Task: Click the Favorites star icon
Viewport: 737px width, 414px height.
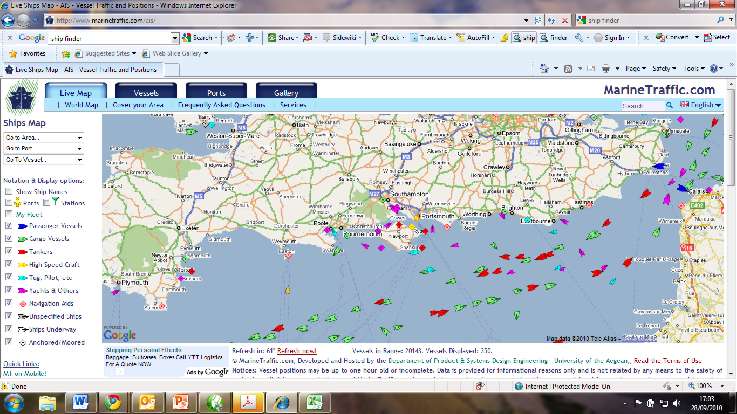Action: (15, 53)
